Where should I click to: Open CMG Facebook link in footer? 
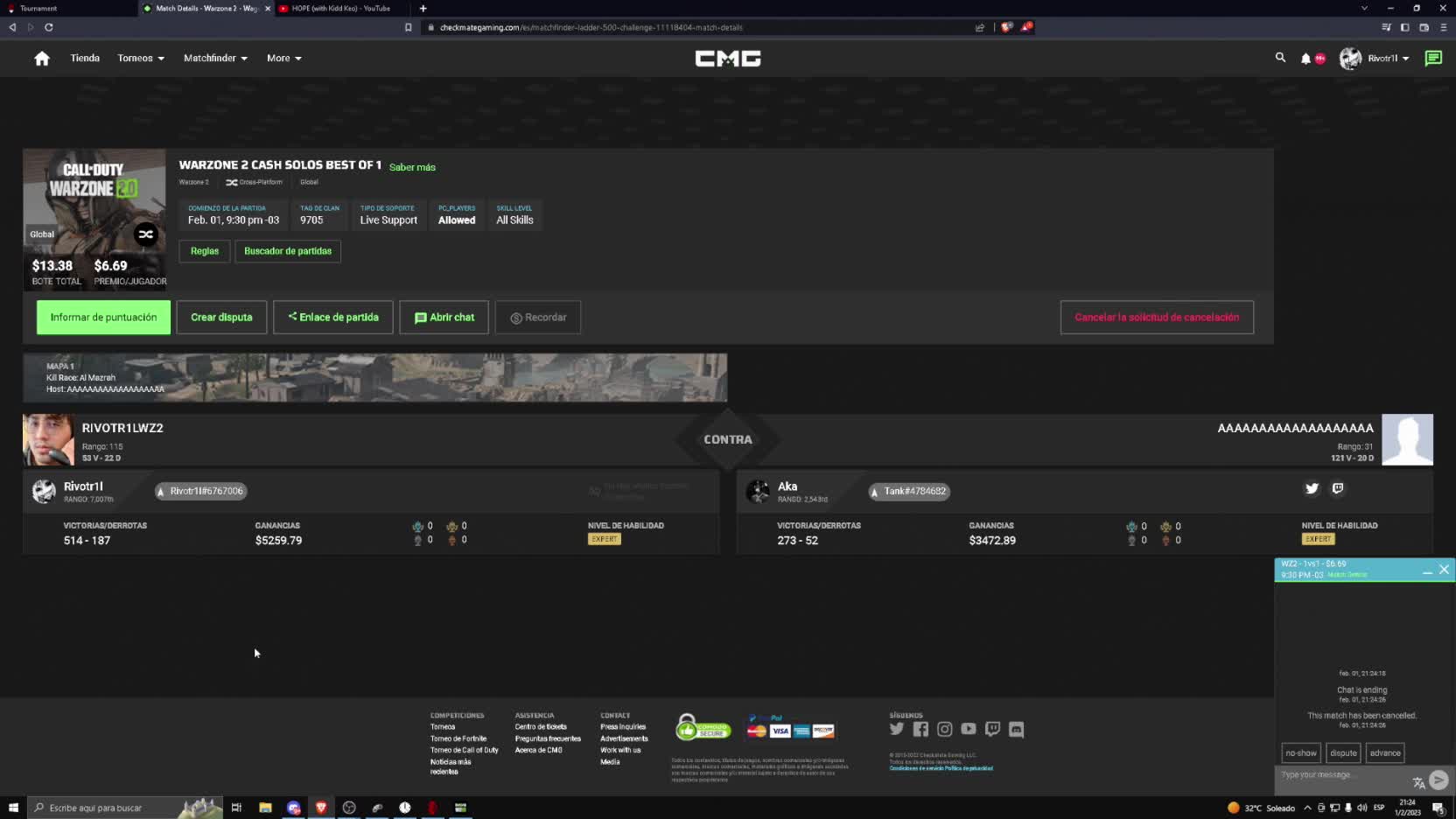tap(920, 729)
